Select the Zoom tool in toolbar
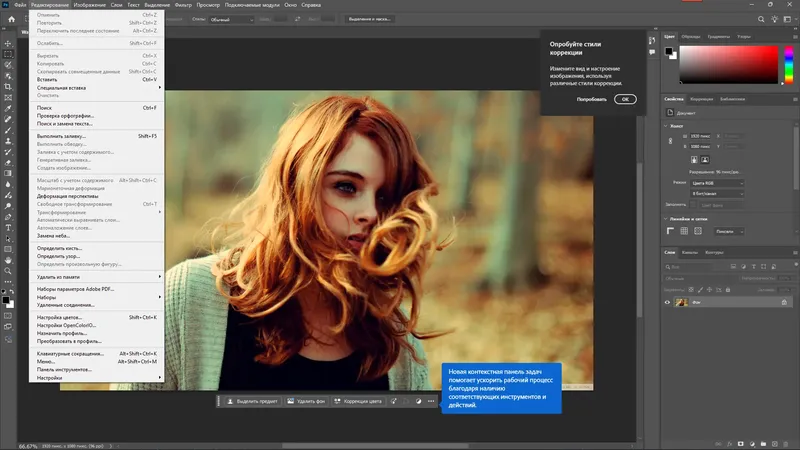The width and height of the screenshot is (800, 450). click(x=7, y=270)
